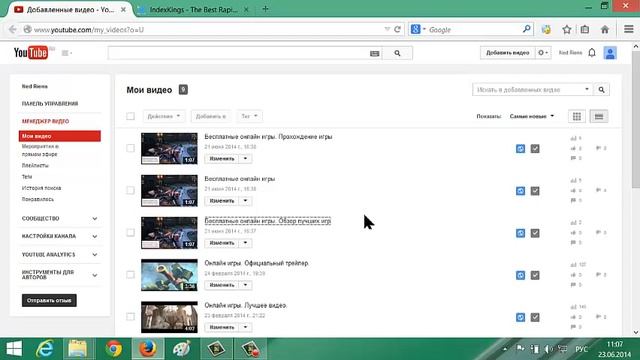
Task: Click privacy icon for 'Обзор лучших игр' video
Action: (x=520, y=233)
